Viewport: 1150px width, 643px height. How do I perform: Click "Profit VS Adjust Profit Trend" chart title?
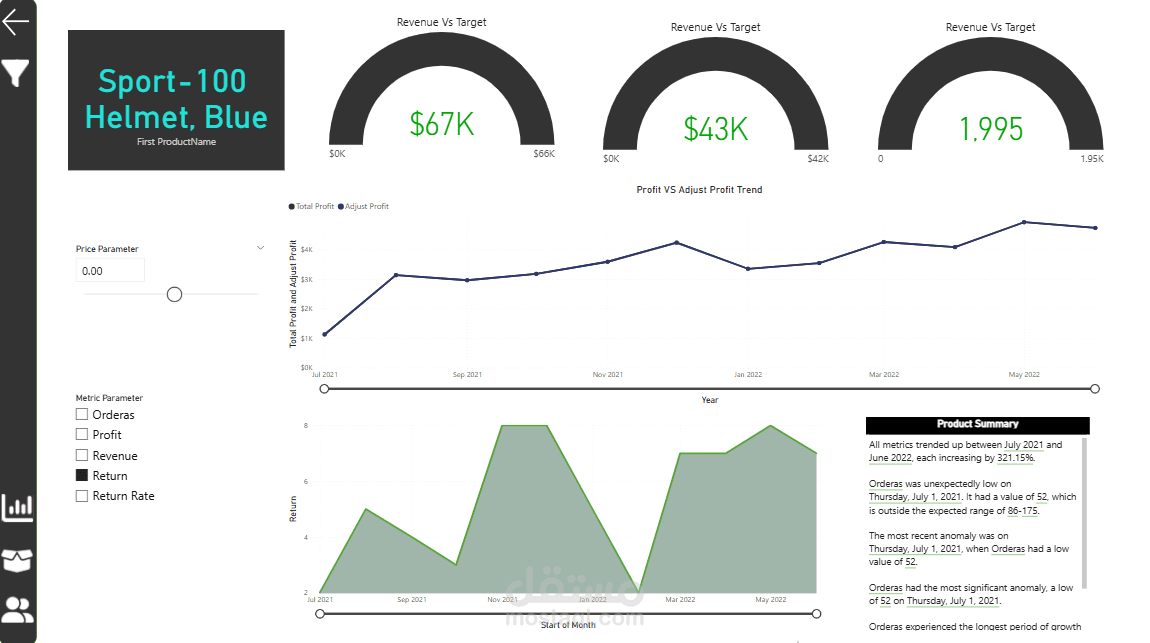pyautogui.click(x=699, y=190)
